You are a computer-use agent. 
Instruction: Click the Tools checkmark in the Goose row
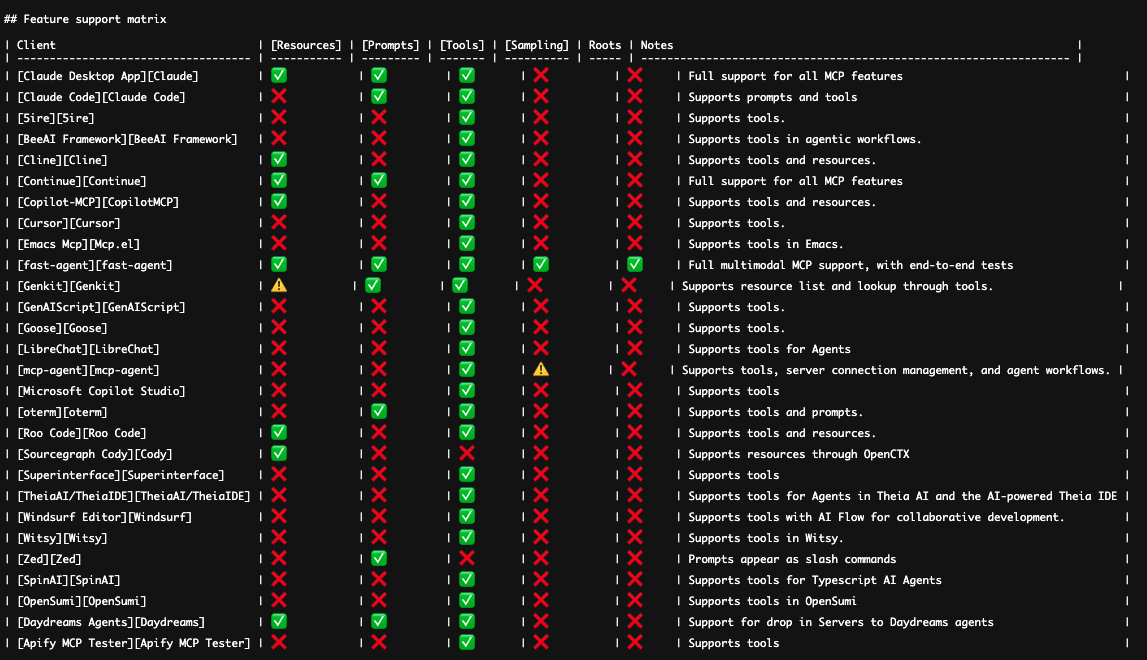(467, 327)
